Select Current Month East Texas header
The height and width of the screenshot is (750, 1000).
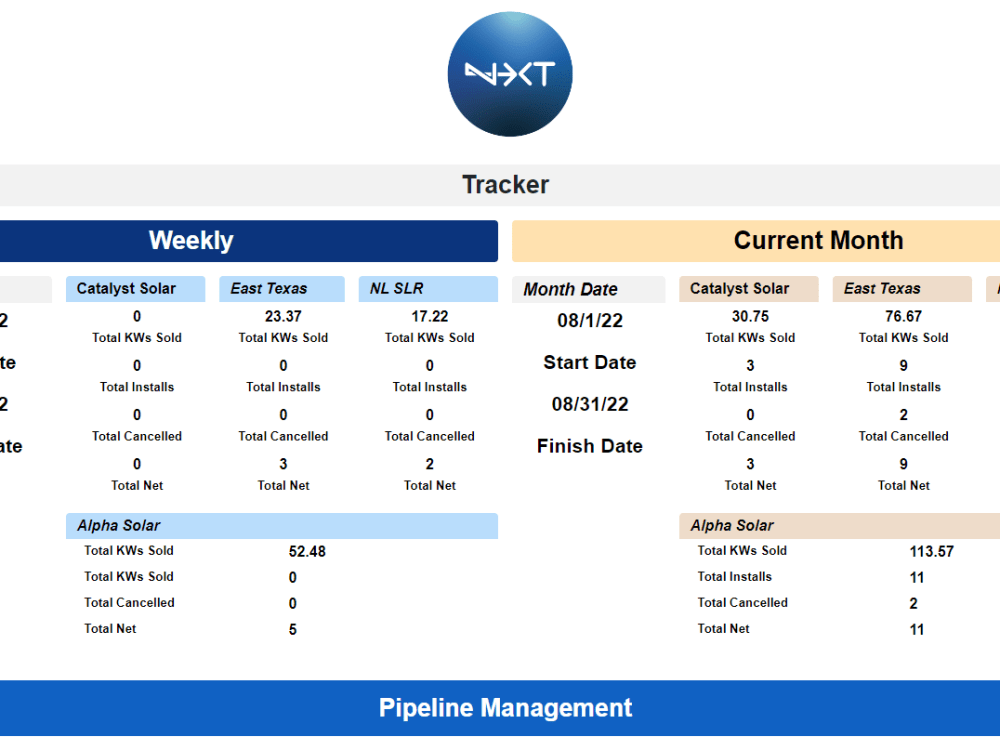(902, 289)
